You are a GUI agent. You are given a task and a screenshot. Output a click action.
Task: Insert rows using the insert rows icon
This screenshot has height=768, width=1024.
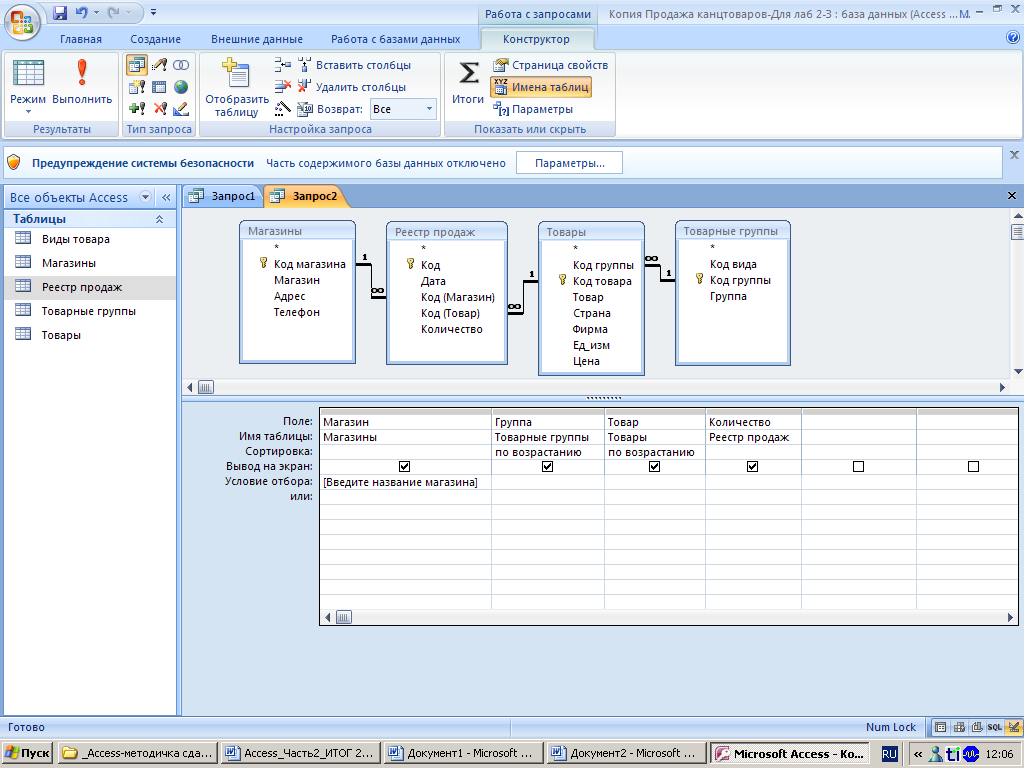click(x=282, y=65)
